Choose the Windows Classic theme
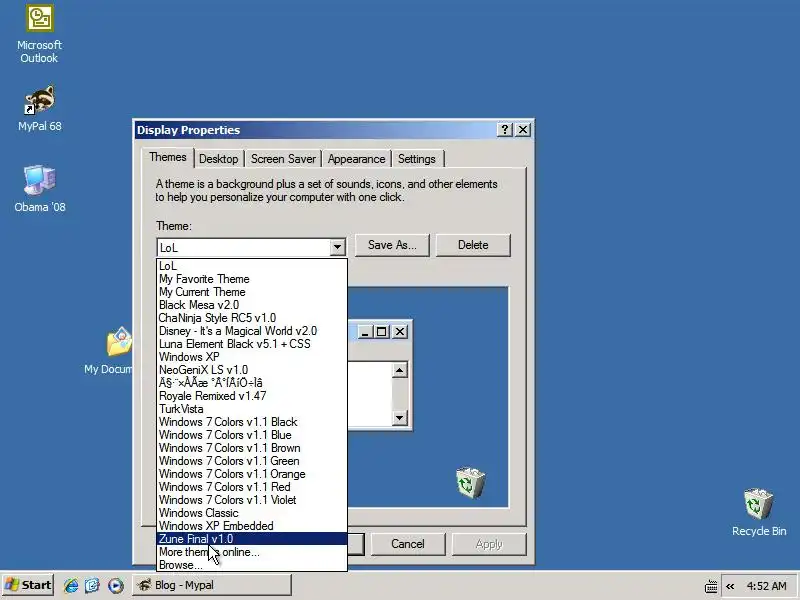 point(252,513)
